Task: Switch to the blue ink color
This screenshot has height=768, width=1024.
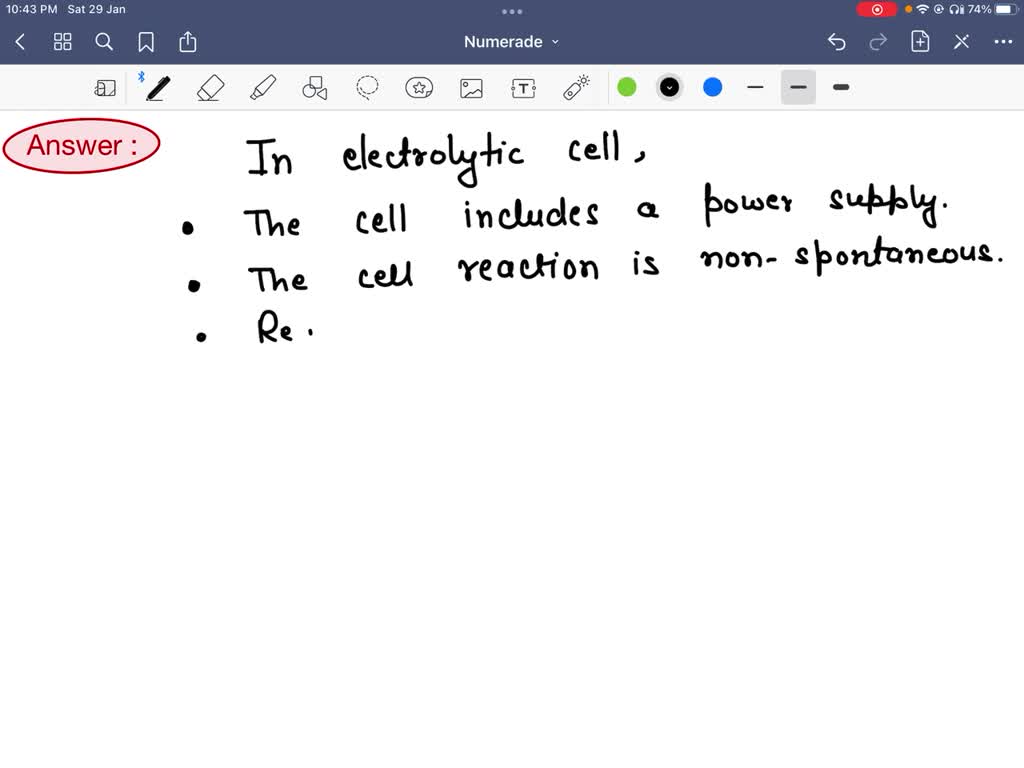Action: point(712,87)
